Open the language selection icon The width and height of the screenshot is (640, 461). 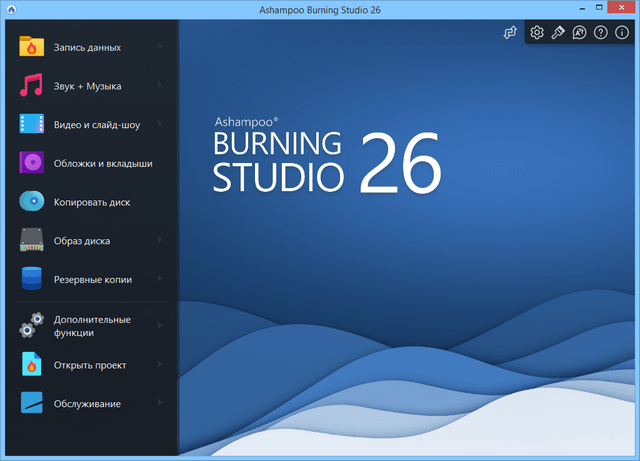[580, 33]
